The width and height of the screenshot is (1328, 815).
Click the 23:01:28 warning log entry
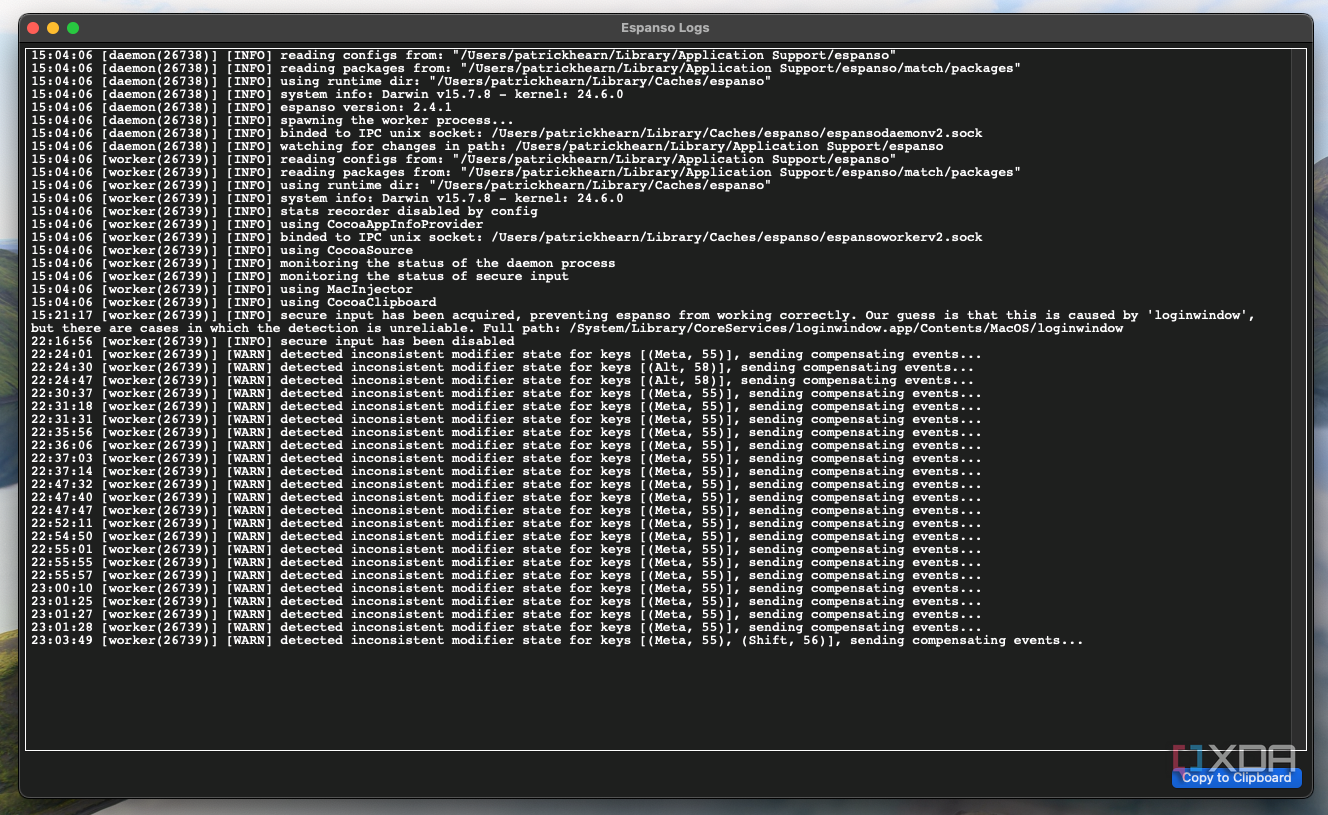point(507,627)
